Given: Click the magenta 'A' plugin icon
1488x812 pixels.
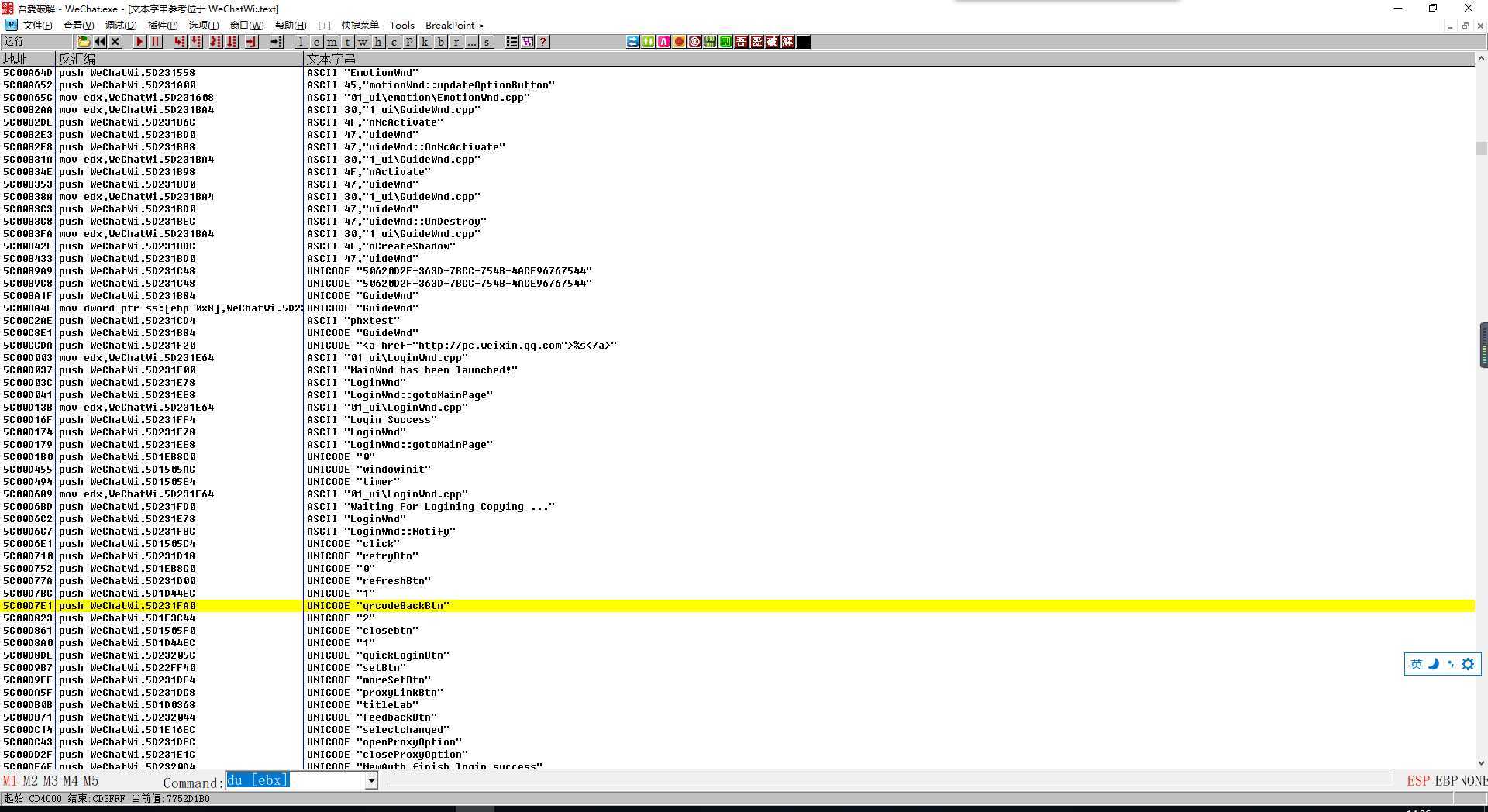Looking at the screenshot, I should pyautogui.click(x=664, y=42).
